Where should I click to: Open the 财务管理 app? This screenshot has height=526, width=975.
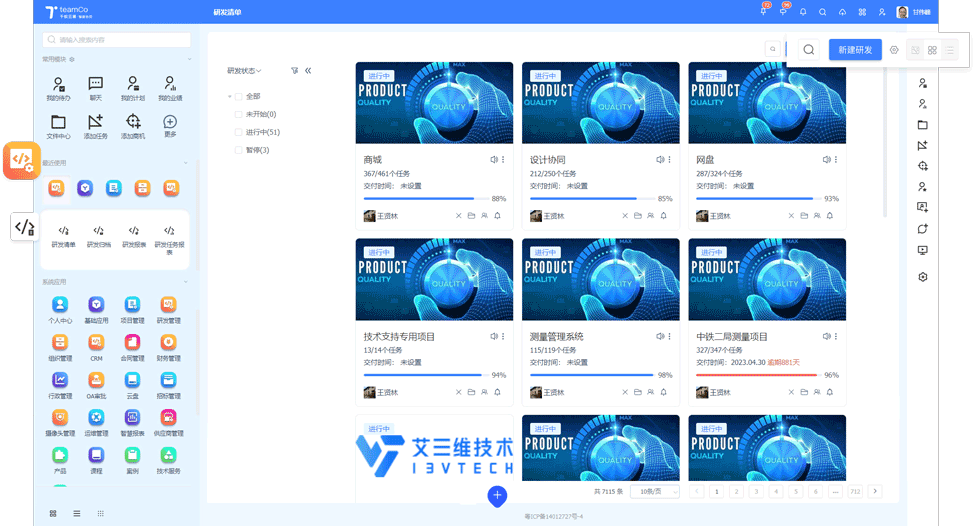[169, 348]
